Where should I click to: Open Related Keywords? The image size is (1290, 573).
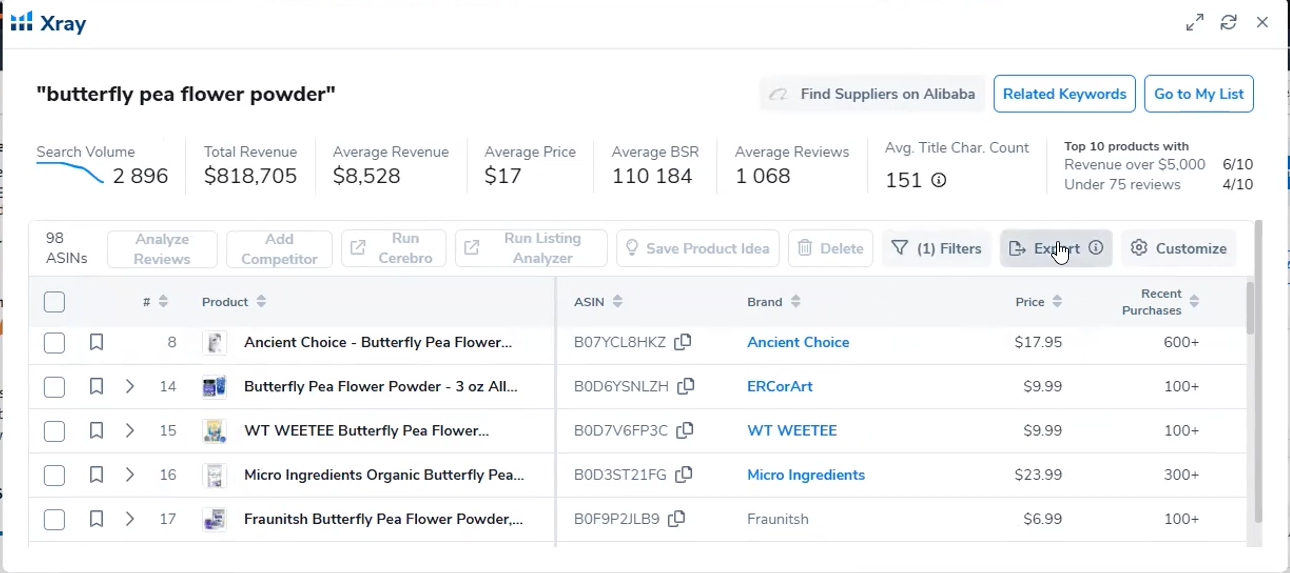coord(1064,94)
